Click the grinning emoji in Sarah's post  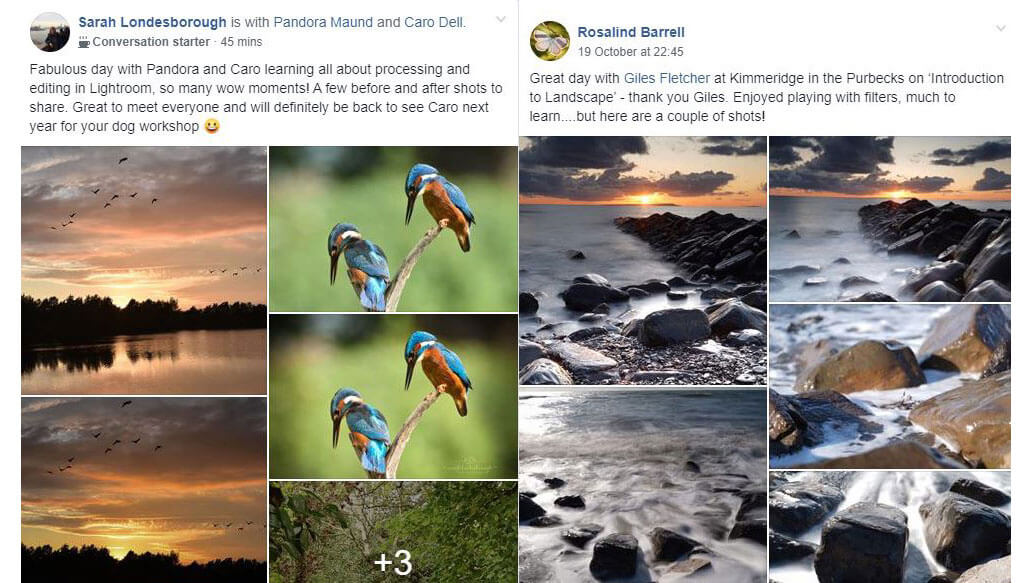(212, 126)
